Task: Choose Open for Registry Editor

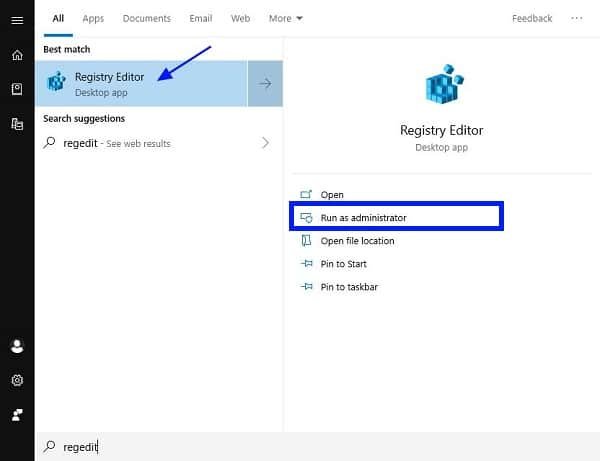Action: click(332, 195)
